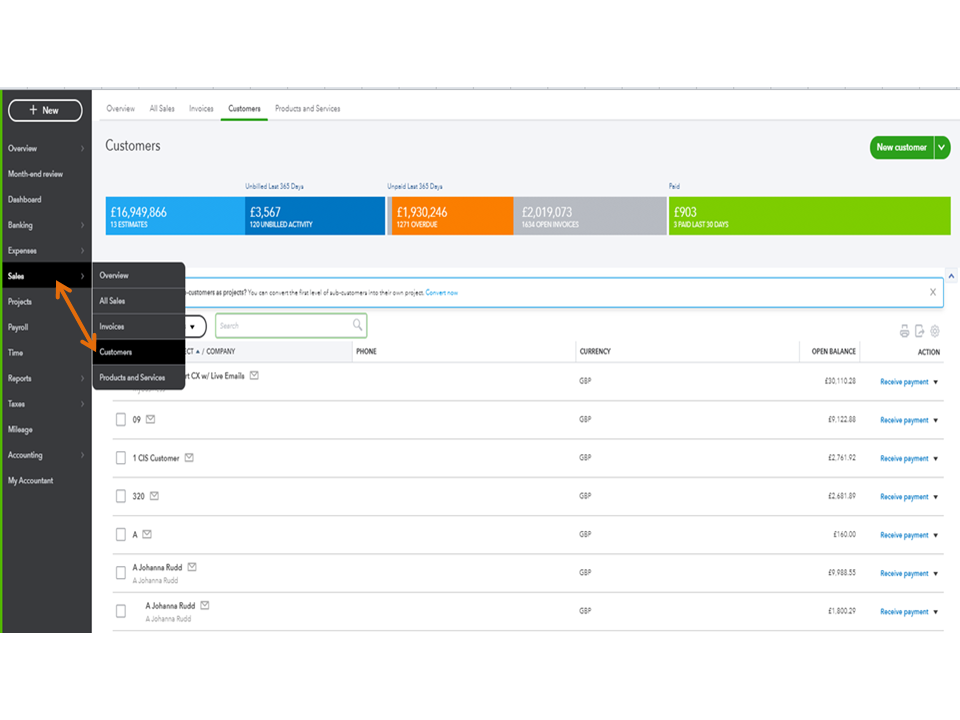This screenshot has height=720, width=960.
Task: Open action dropdown for the £9,988.55 row
Action: (x=936, y=574)
